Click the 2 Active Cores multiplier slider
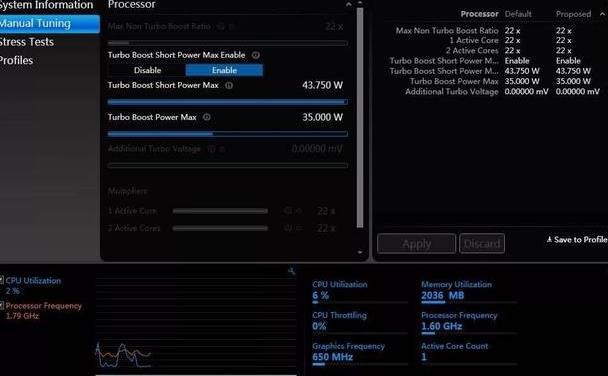The image size is (608, 376). [x=220, y=228]
